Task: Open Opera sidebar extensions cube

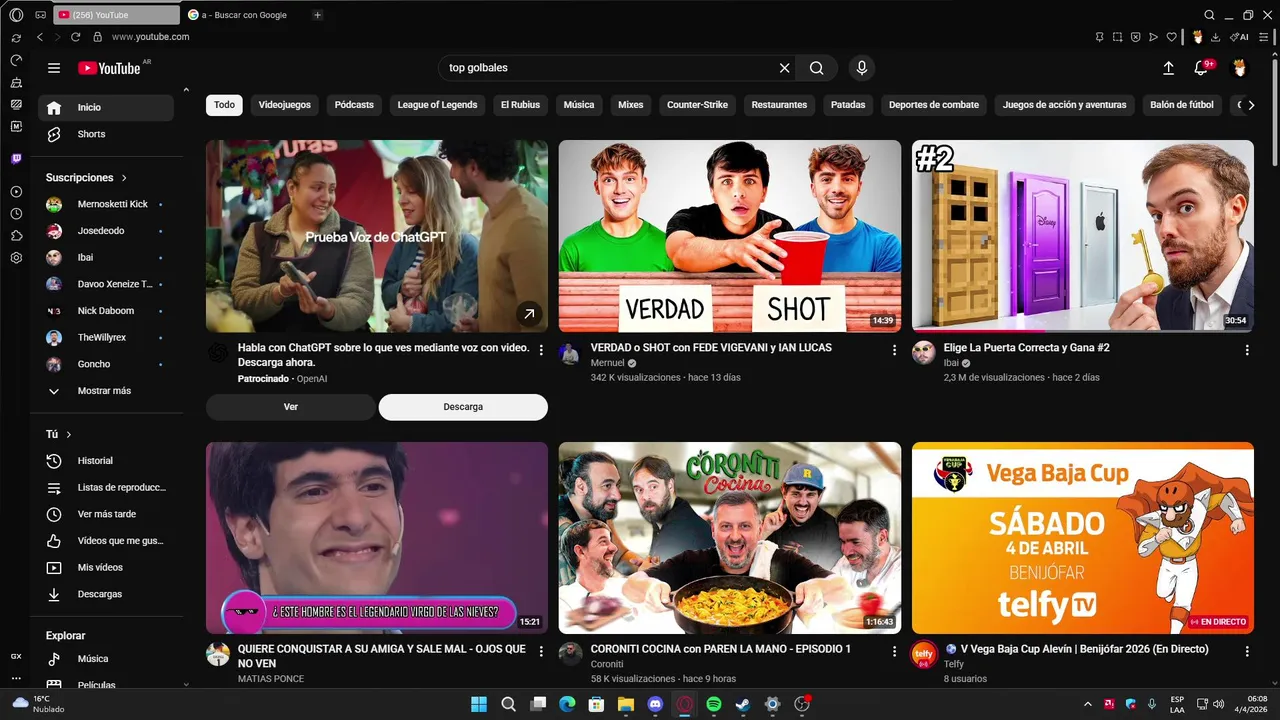Action: (16, 236)
